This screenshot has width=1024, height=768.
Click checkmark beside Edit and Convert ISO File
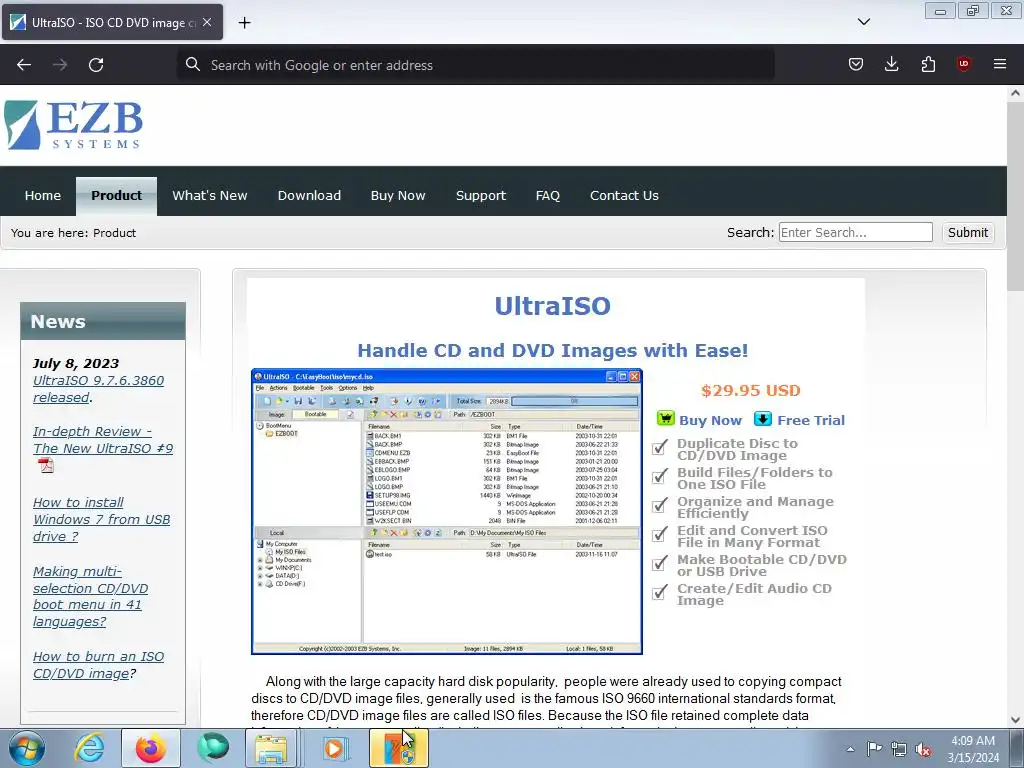[x=660, y=535]
